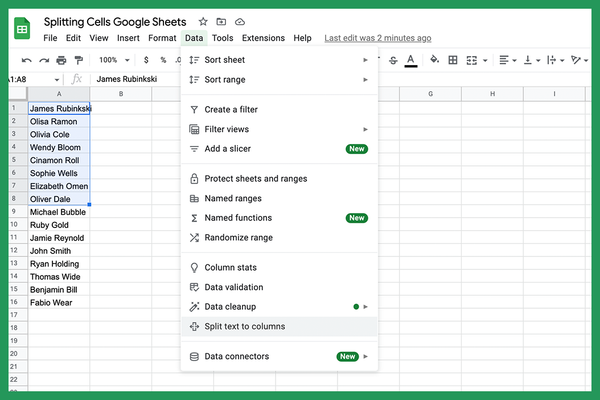The height and width of the screenshot is (400, 600).
Task: Toggle strikethrough formatting
Action: [393, 60]
